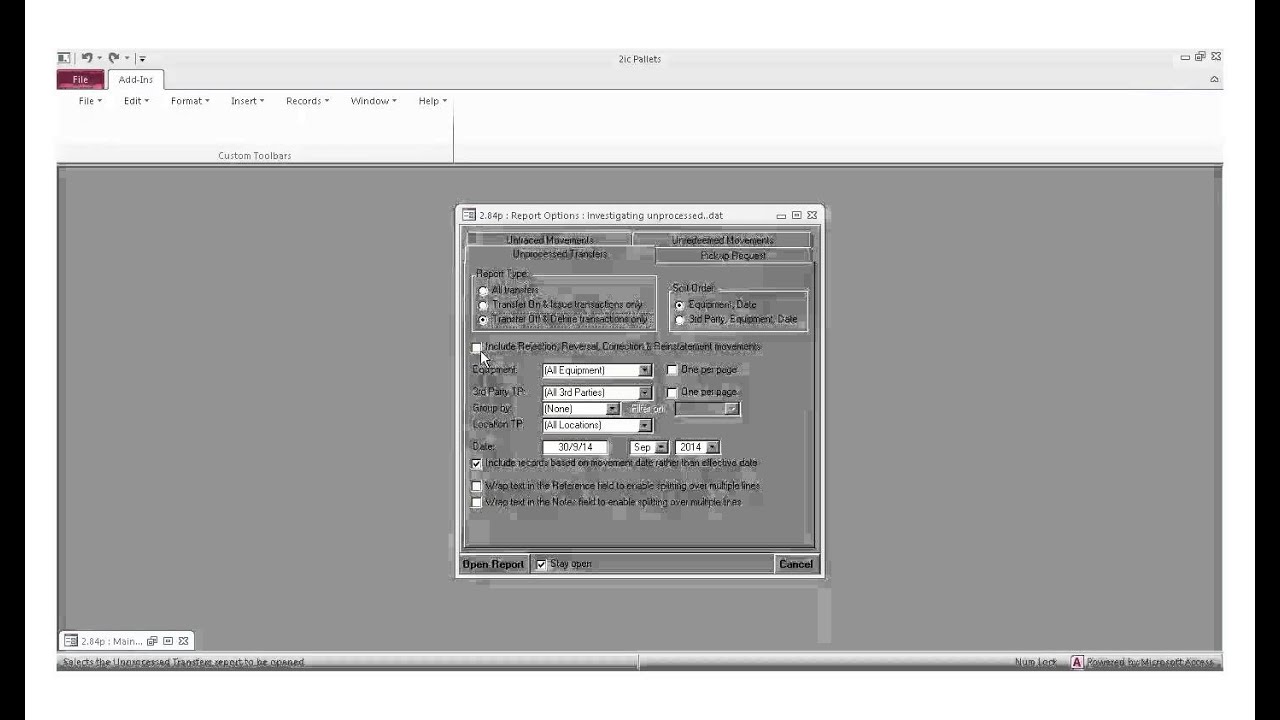
Task: Select the Unprocessed Transfers tab
Action: 560,255
